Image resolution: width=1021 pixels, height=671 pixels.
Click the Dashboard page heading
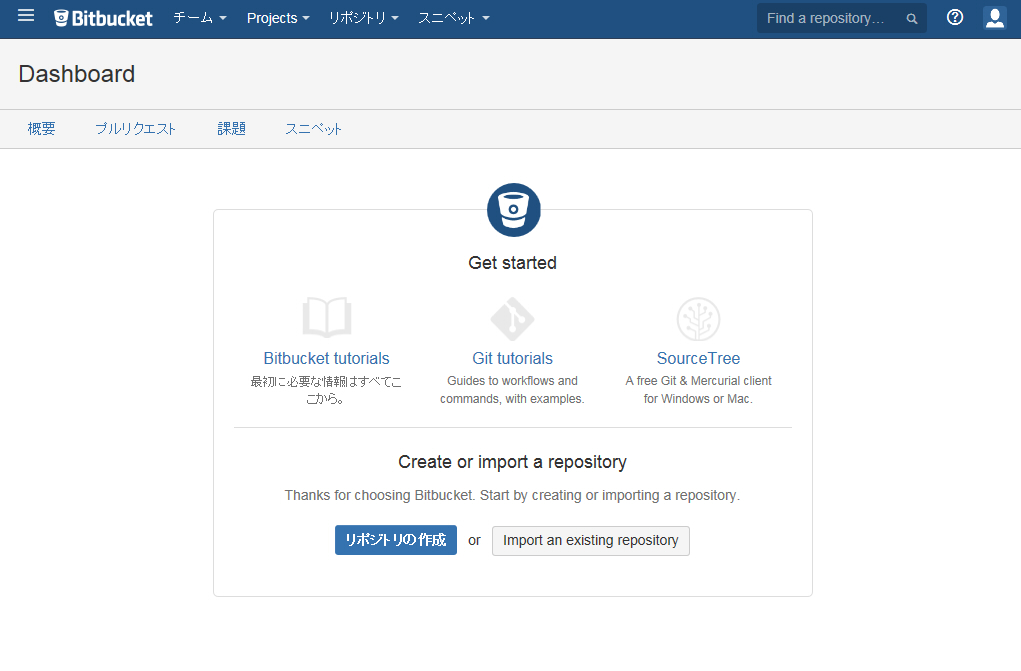click(77, 74)
